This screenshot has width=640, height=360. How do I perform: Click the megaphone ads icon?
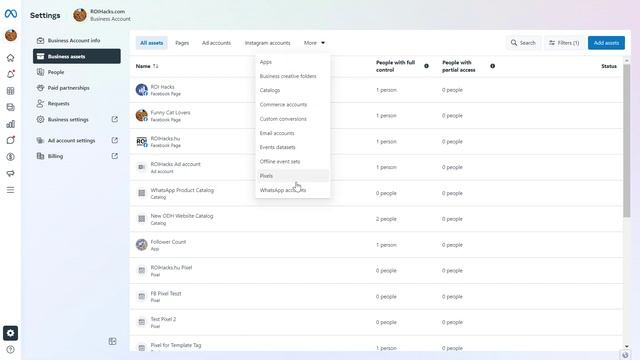[x=11, y=173]
